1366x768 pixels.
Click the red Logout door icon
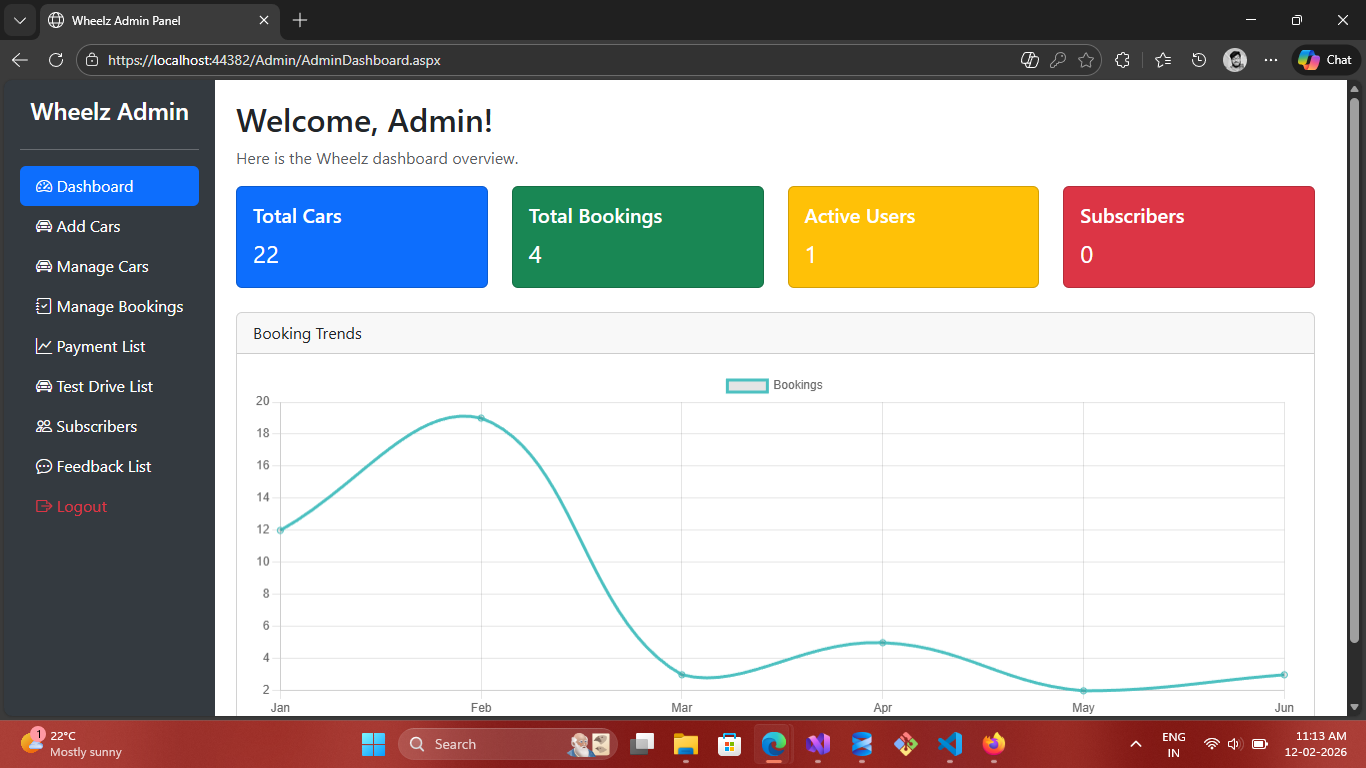(44, 507)
